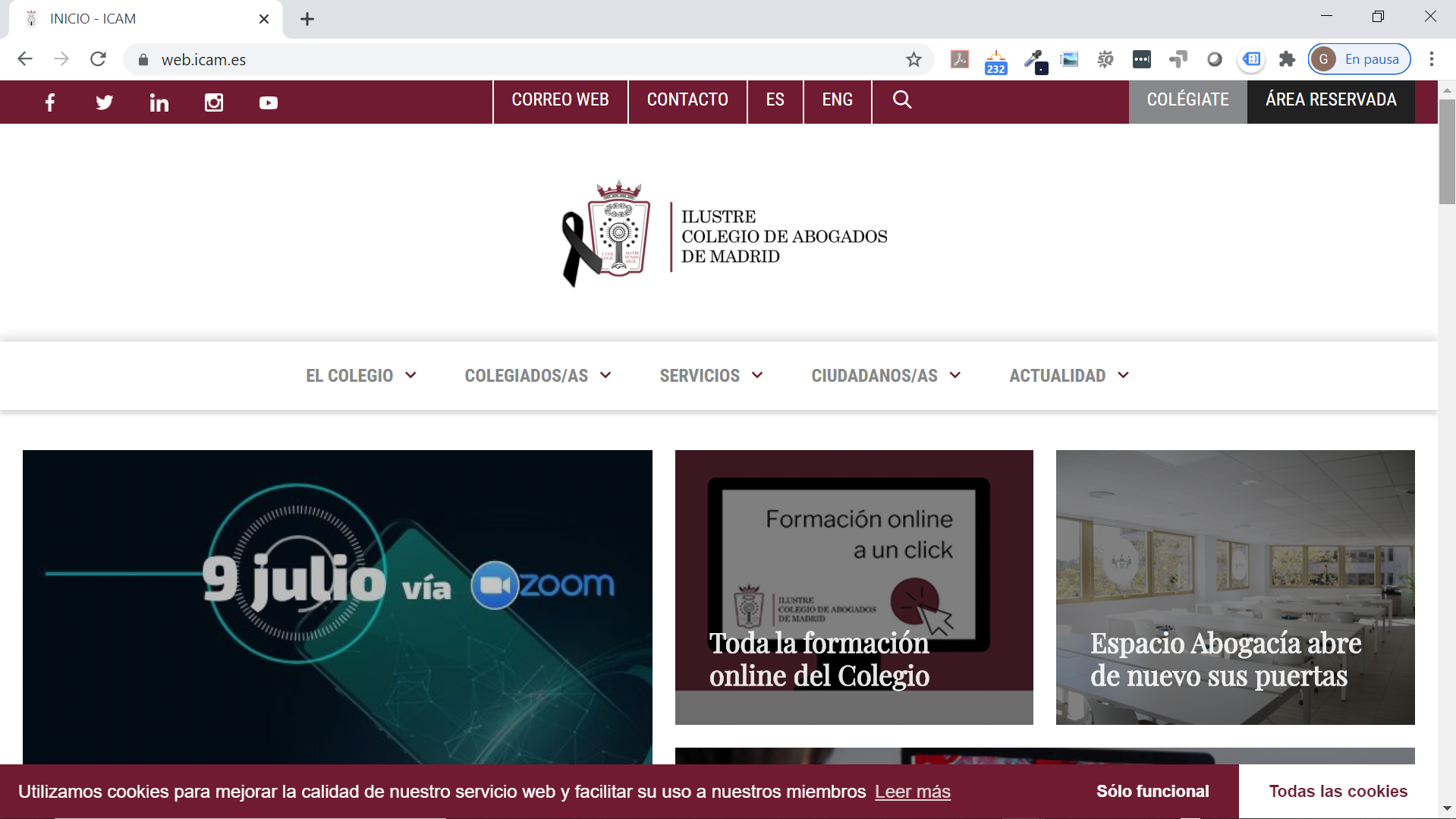Reload the current page

pyautogui.click(x=98, y=59)
